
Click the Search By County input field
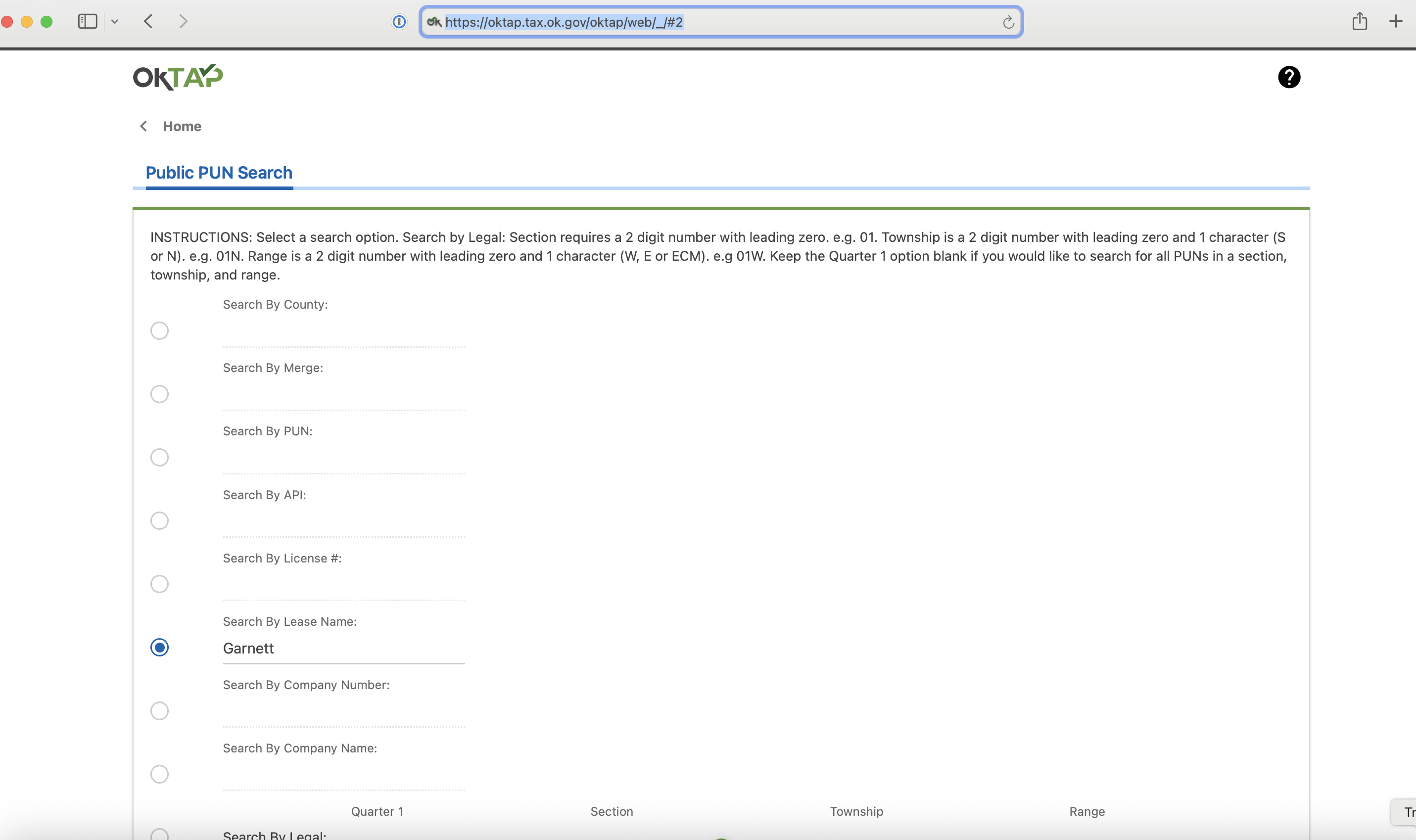[343, 332]
